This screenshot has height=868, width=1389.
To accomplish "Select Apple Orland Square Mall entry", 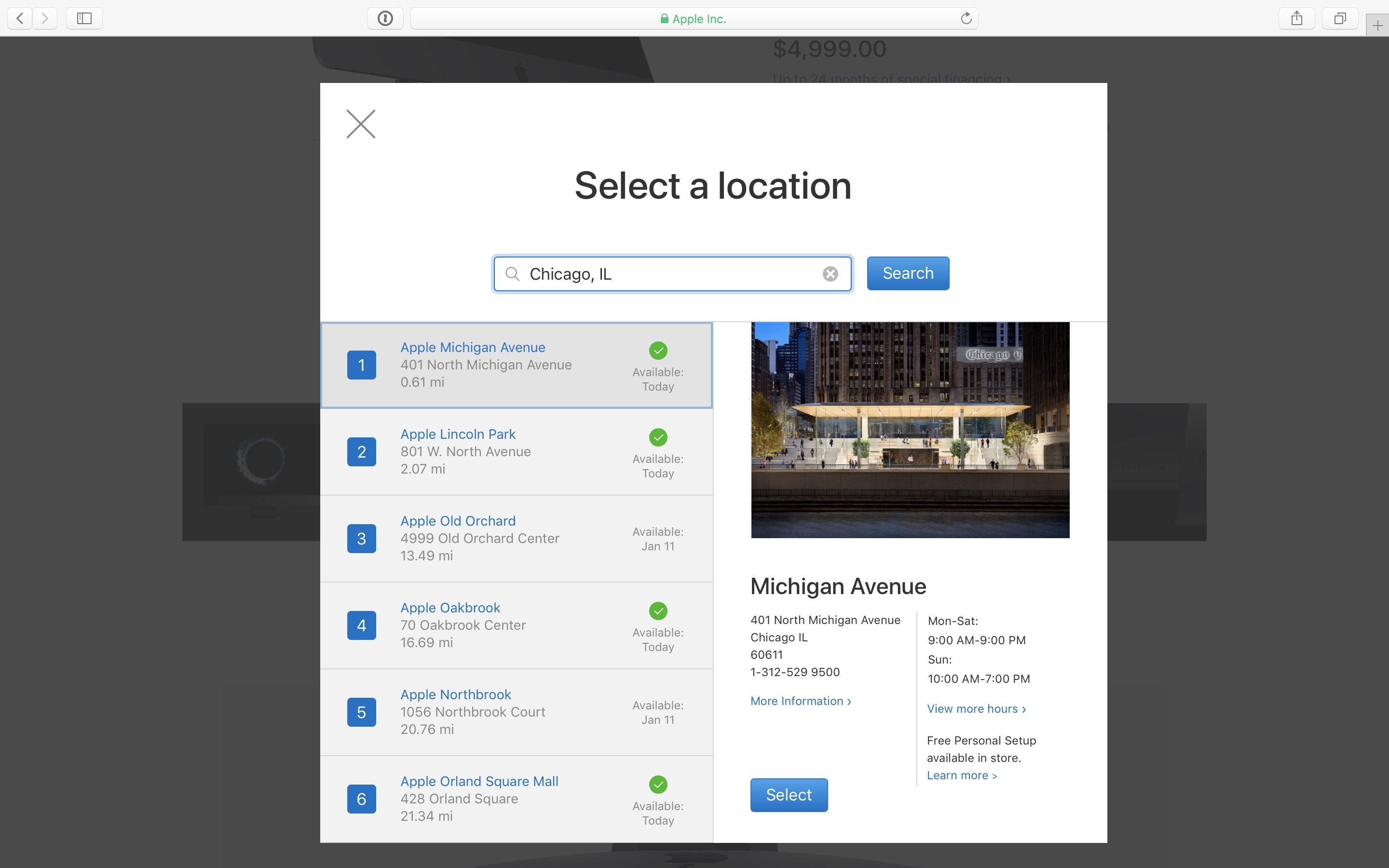I will (479, 781).
